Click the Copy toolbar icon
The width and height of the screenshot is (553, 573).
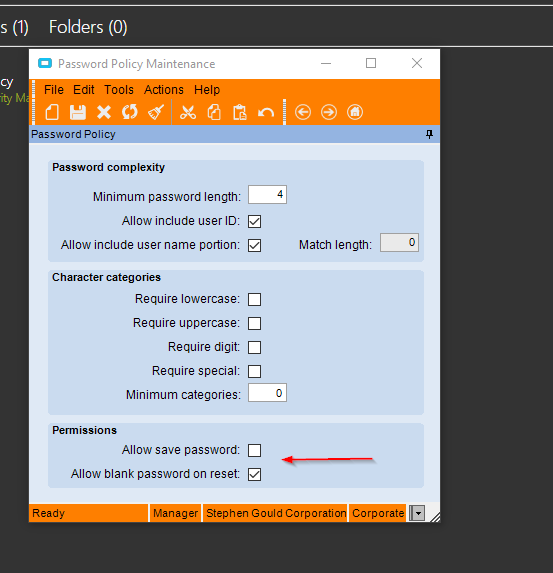[x=214, y=112]
